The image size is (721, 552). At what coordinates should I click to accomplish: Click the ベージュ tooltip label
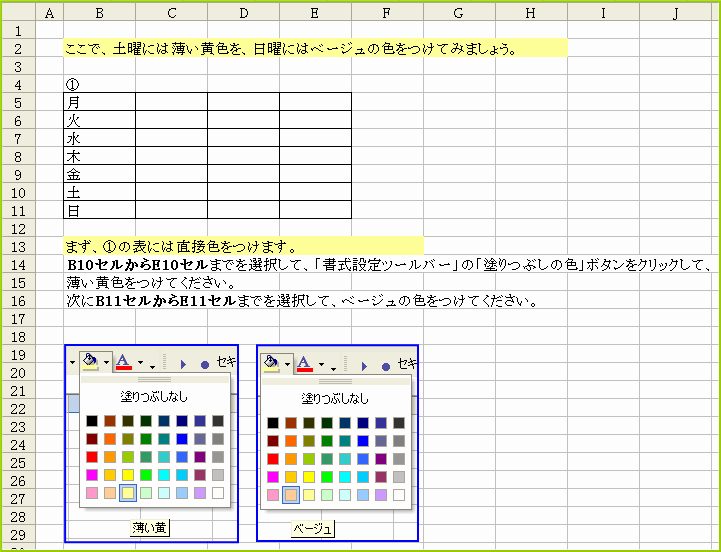tap(312, 528)
